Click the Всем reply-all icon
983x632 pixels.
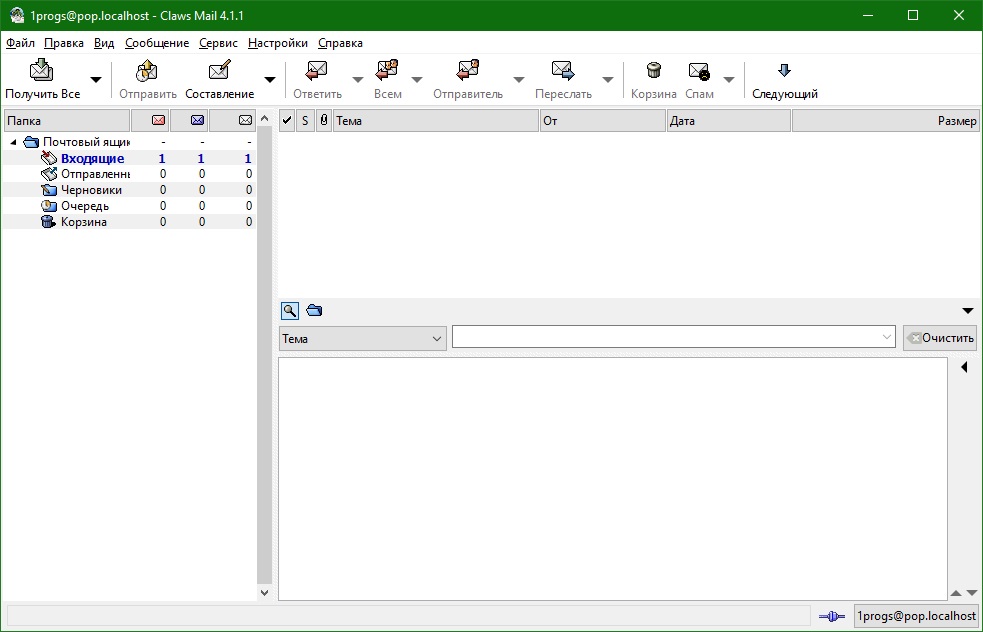point(387,71)
